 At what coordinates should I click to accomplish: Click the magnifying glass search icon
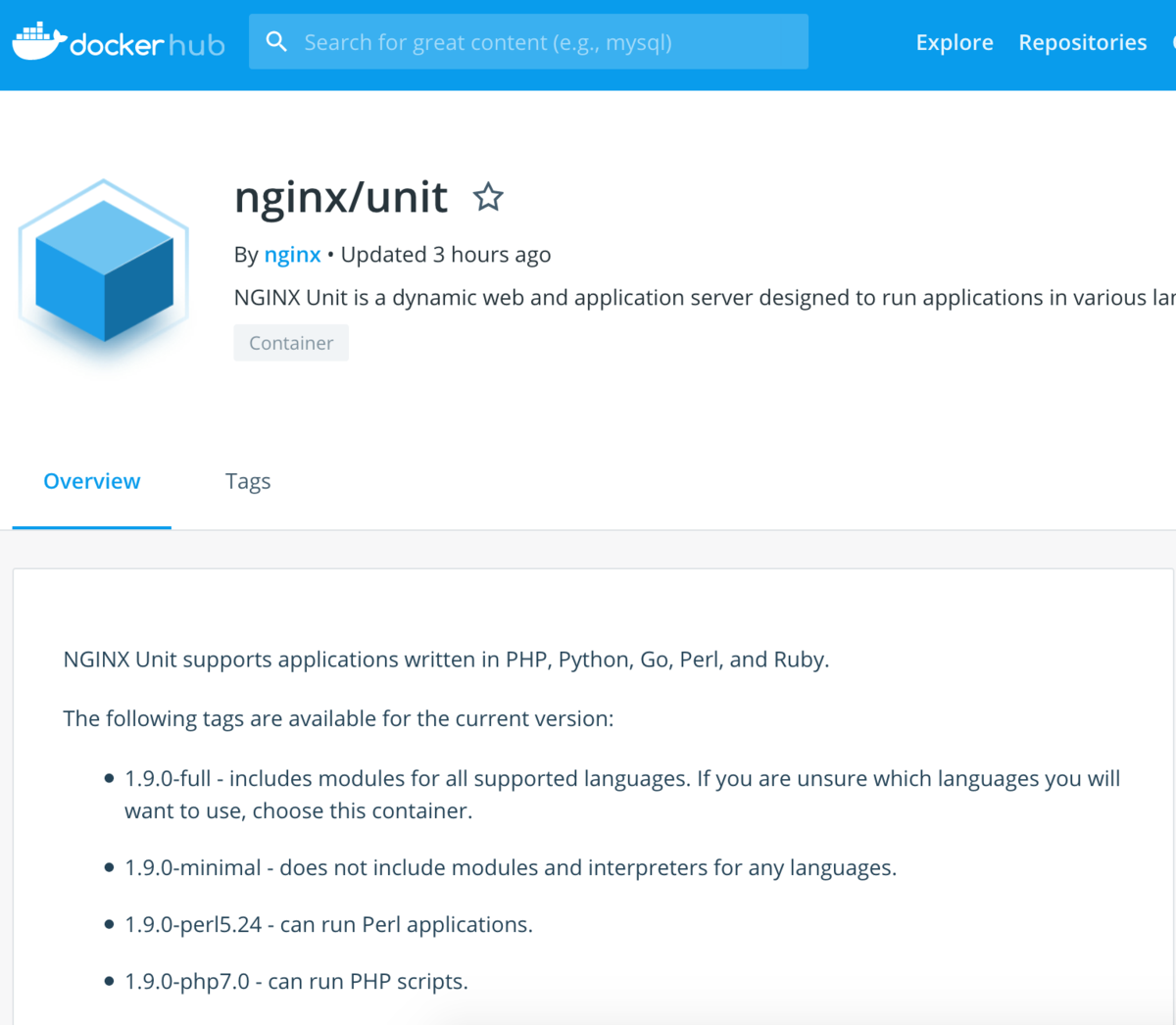pos(277,41)
